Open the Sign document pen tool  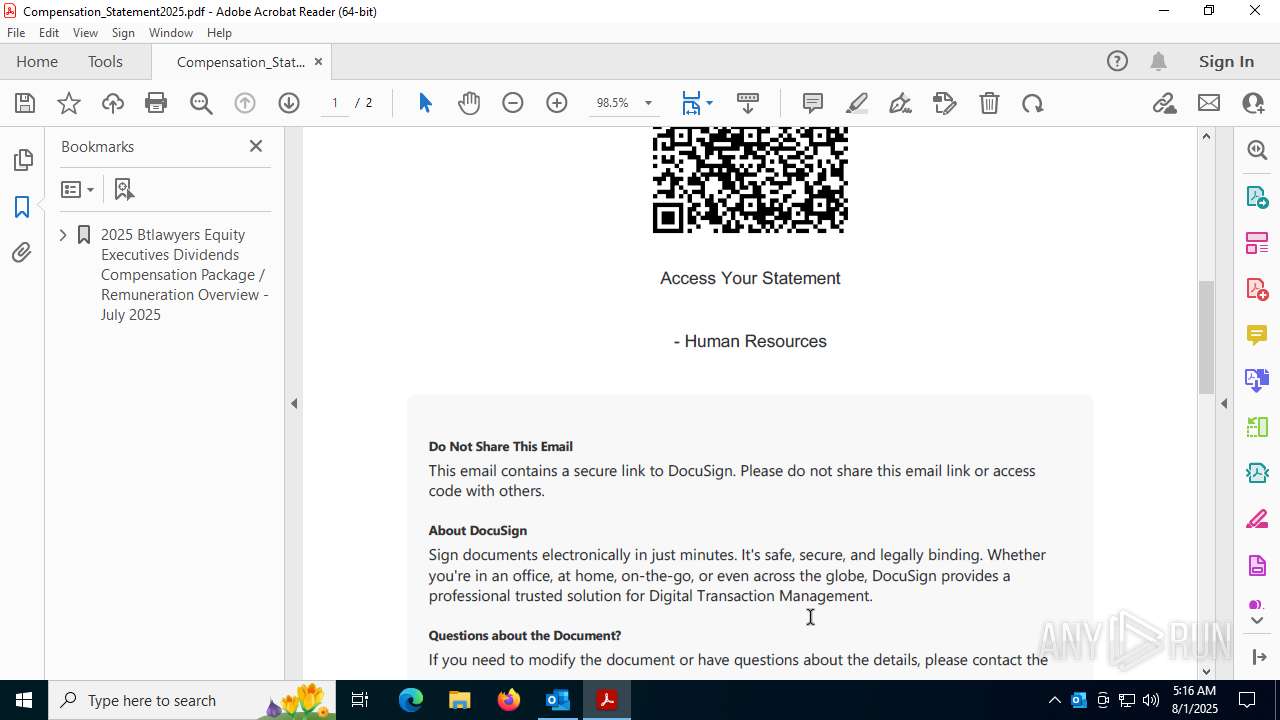point(901,103)
